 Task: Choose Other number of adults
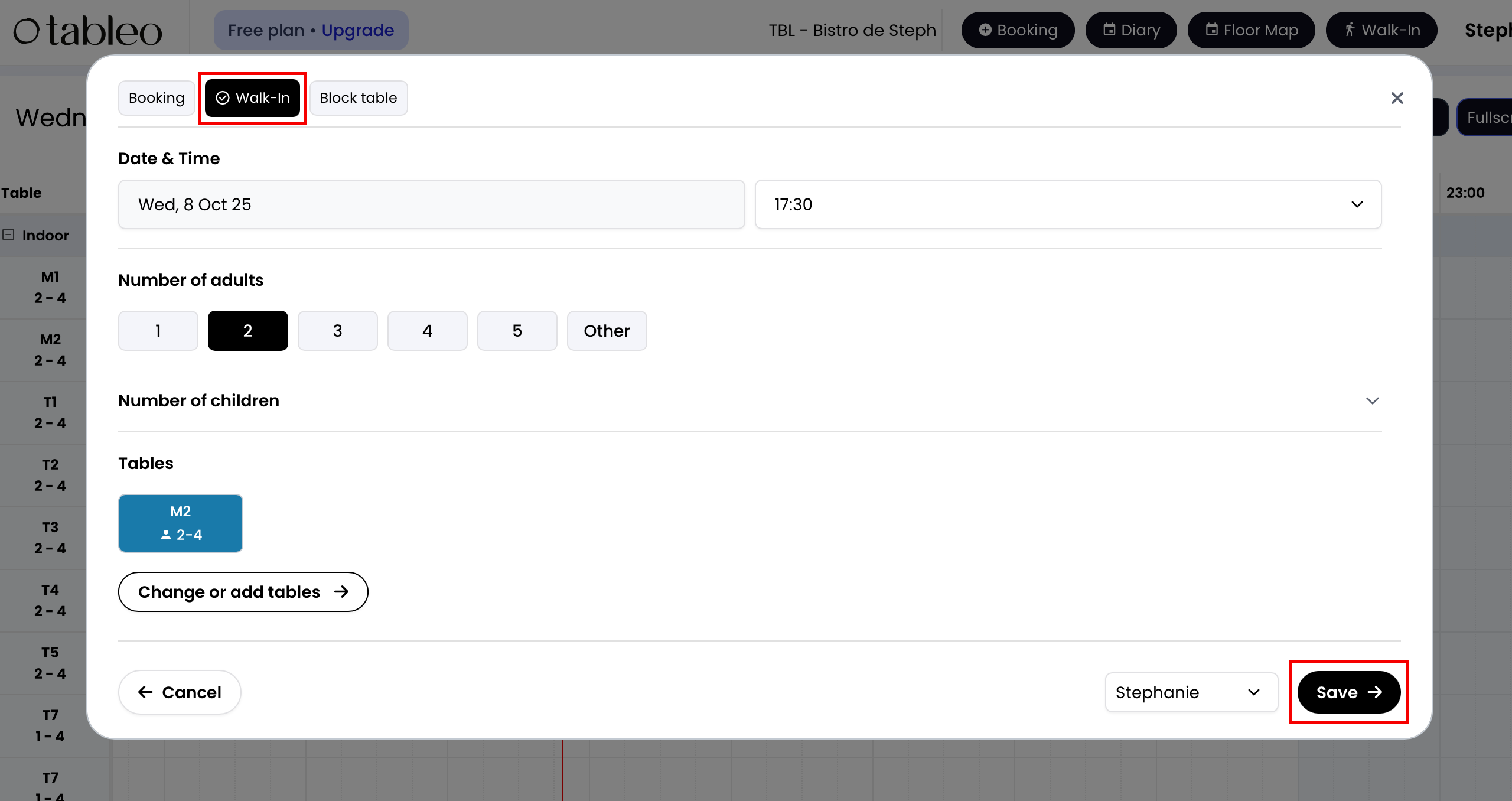(x=607, y=331)
